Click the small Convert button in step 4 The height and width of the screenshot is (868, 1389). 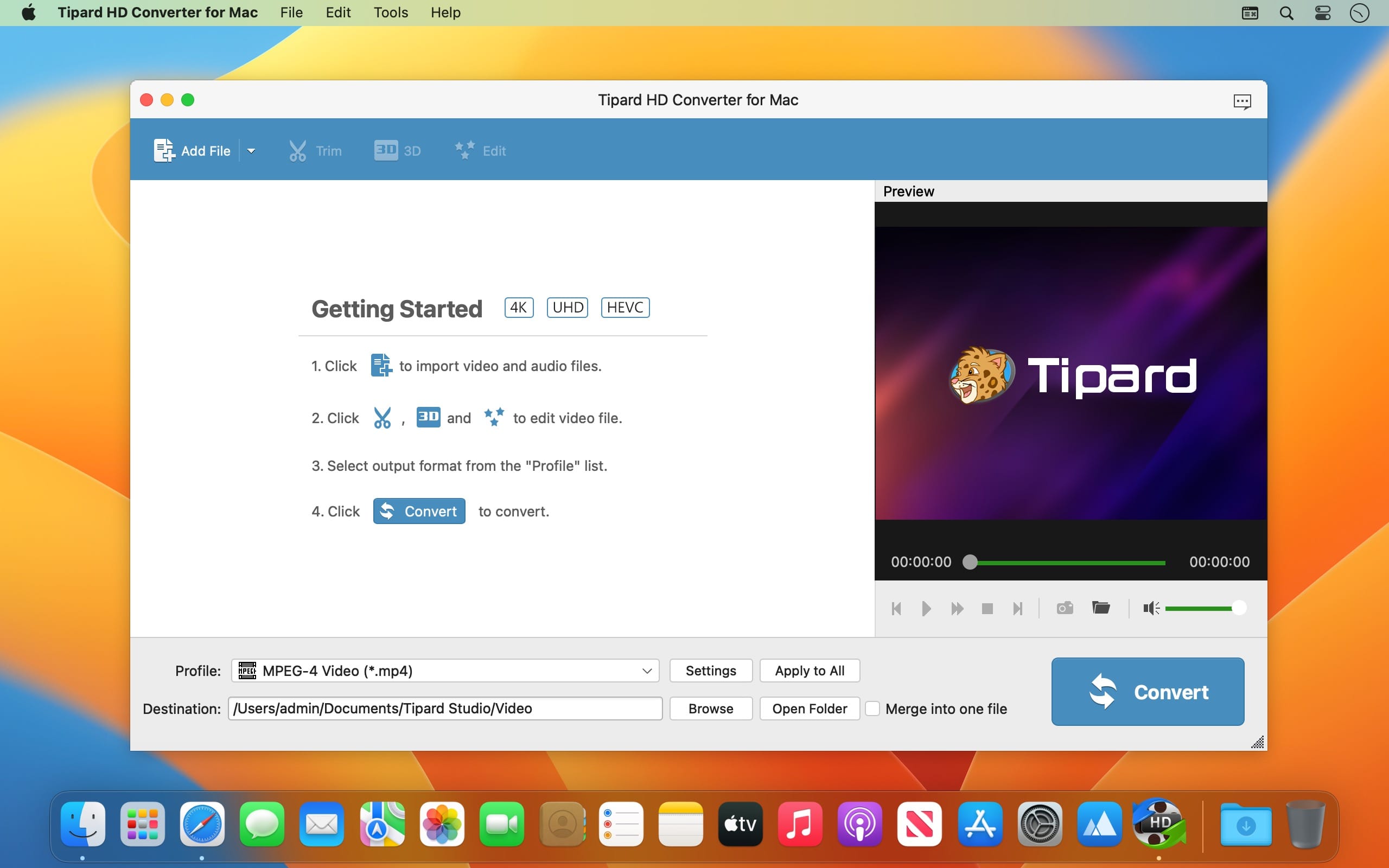pos(419,511)
